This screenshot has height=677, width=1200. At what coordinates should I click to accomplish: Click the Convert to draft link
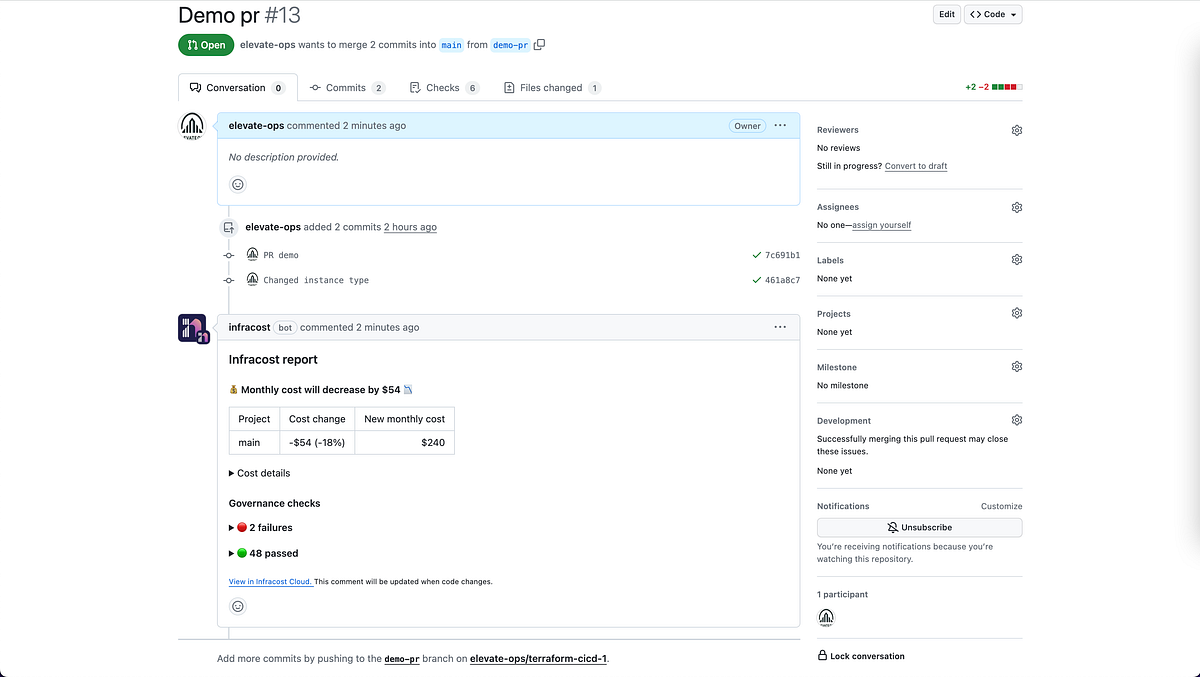click(x=916, y=166)
